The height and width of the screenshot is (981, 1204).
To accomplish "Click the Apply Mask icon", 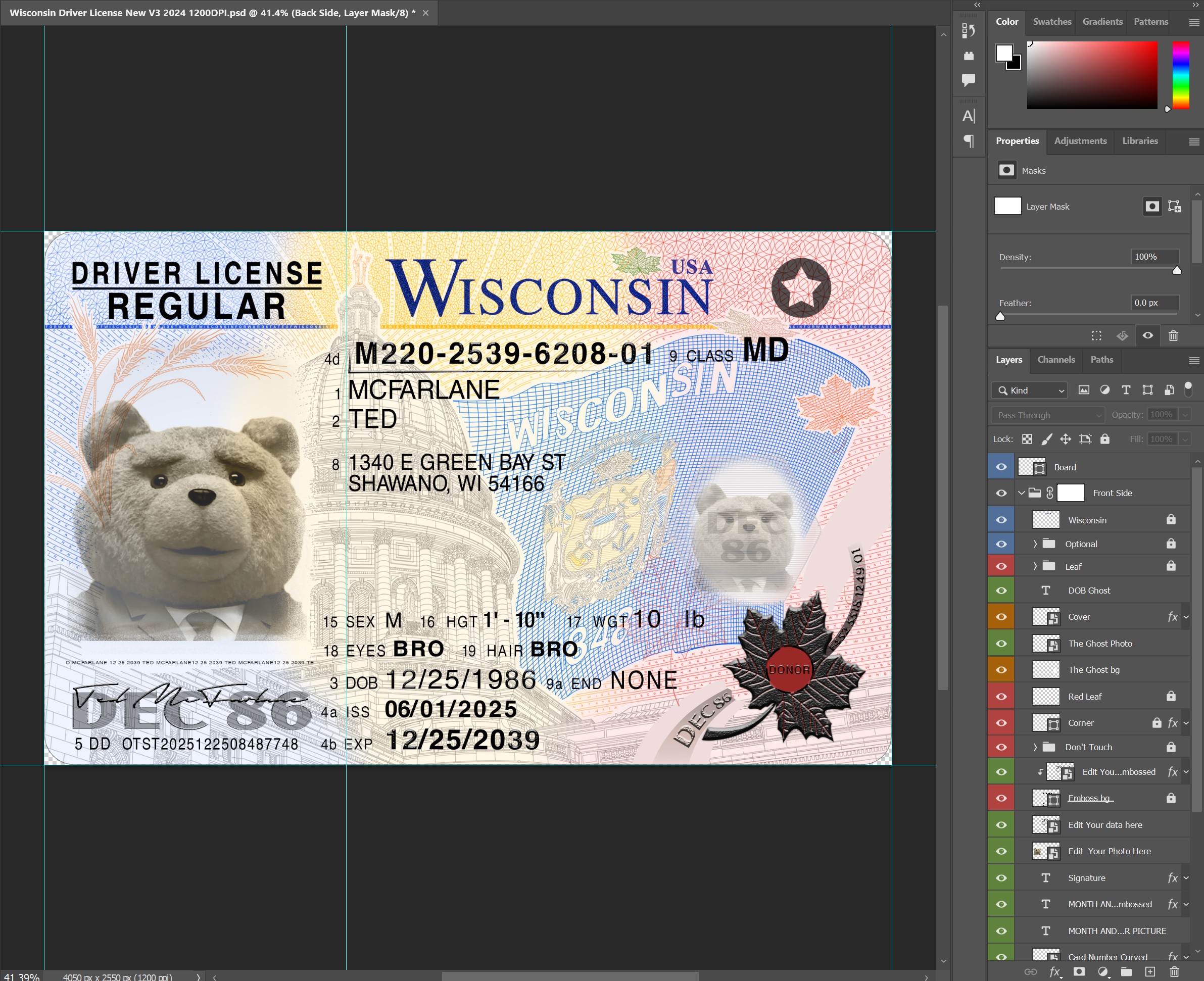I will coord(1122,335).
